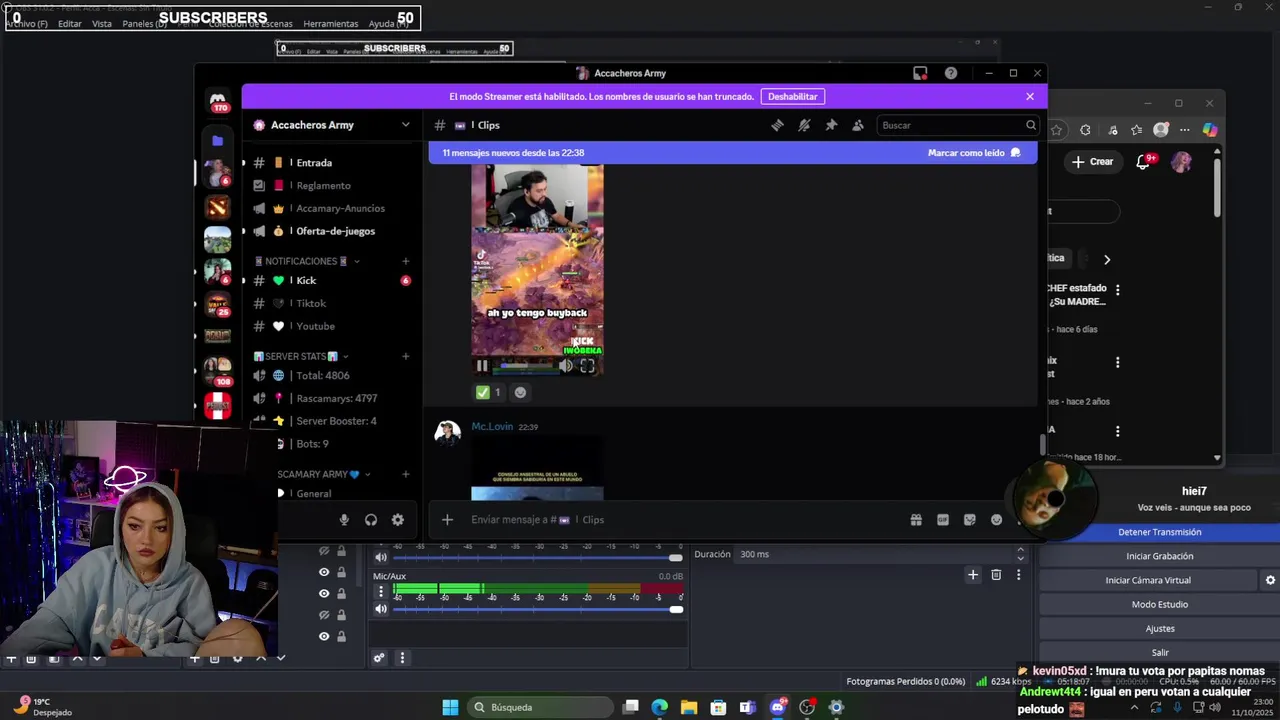The width and height of the screenshot is (1280, 720).
Task: Open OBS Vista menu
Action: click(102, 24)
